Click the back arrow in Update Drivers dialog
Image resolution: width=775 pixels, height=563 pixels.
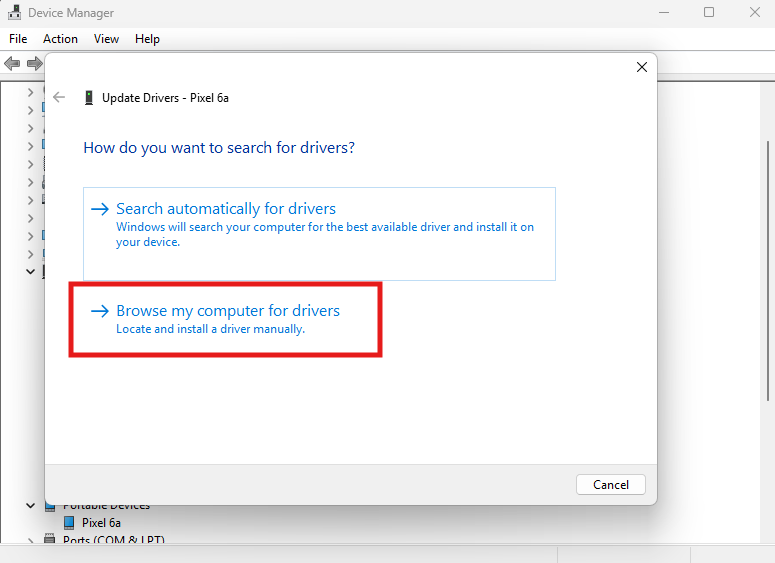point(59,98)
